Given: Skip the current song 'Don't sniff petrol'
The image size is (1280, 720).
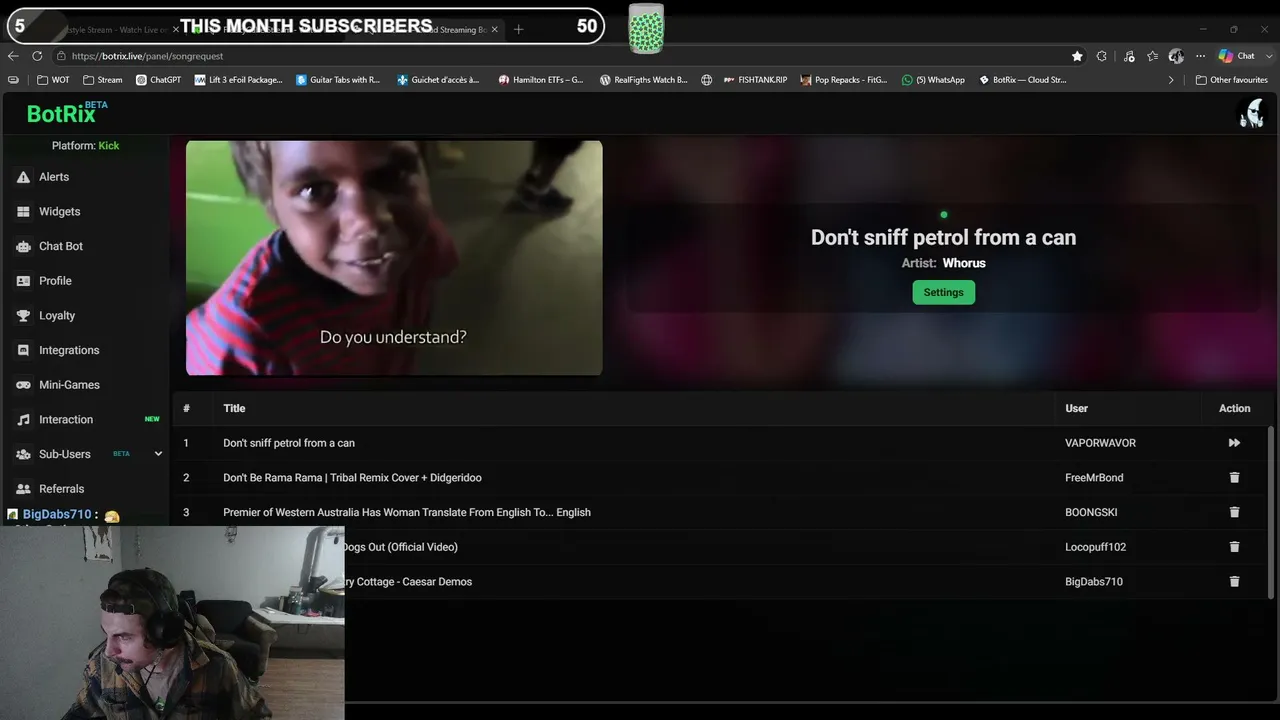Looking at the screenshot, I should click(1234, 443).
